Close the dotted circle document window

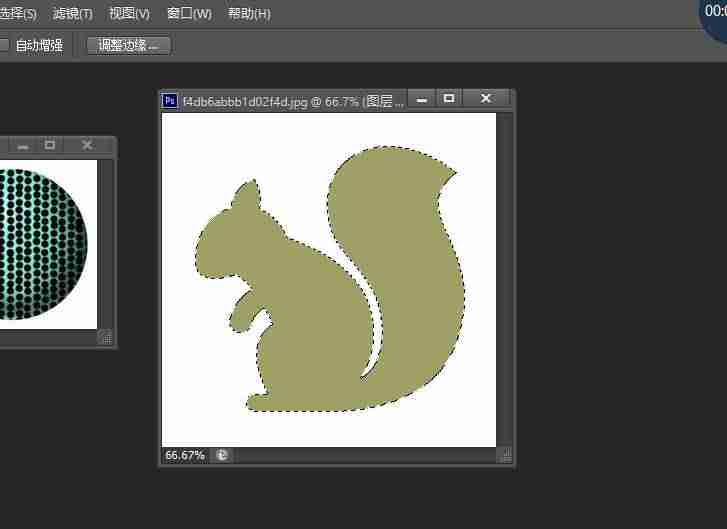[87, 145]
